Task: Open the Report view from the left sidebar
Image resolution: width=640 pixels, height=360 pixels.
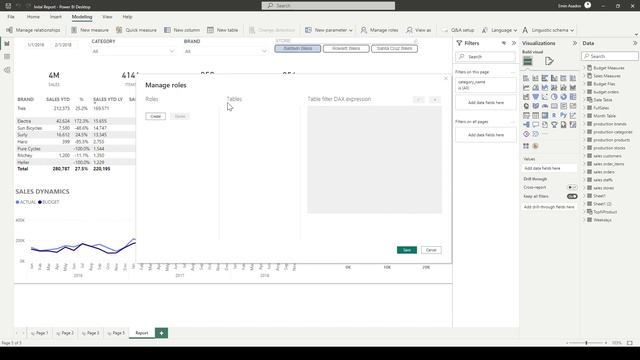Action: point(7,44)
